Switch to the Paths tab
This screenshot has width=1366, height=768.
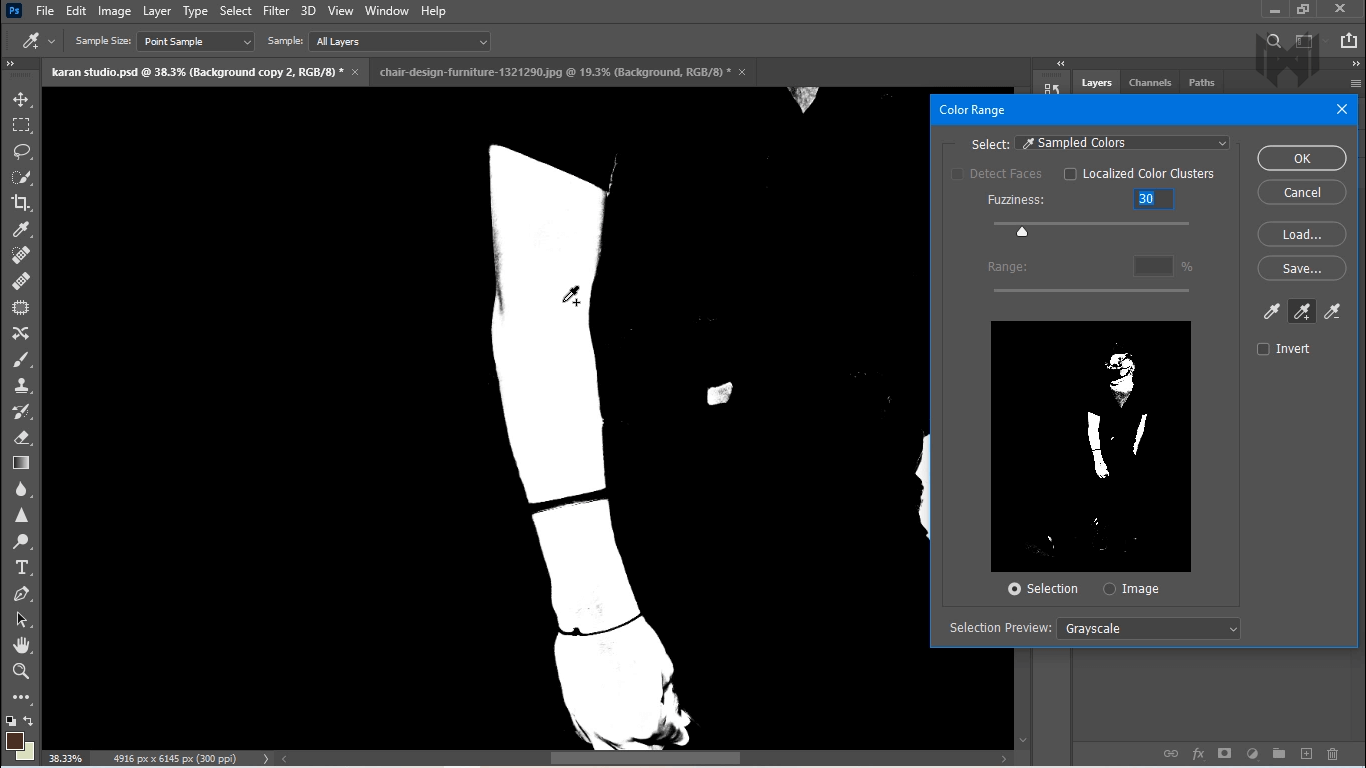(x=1201, y=83)
